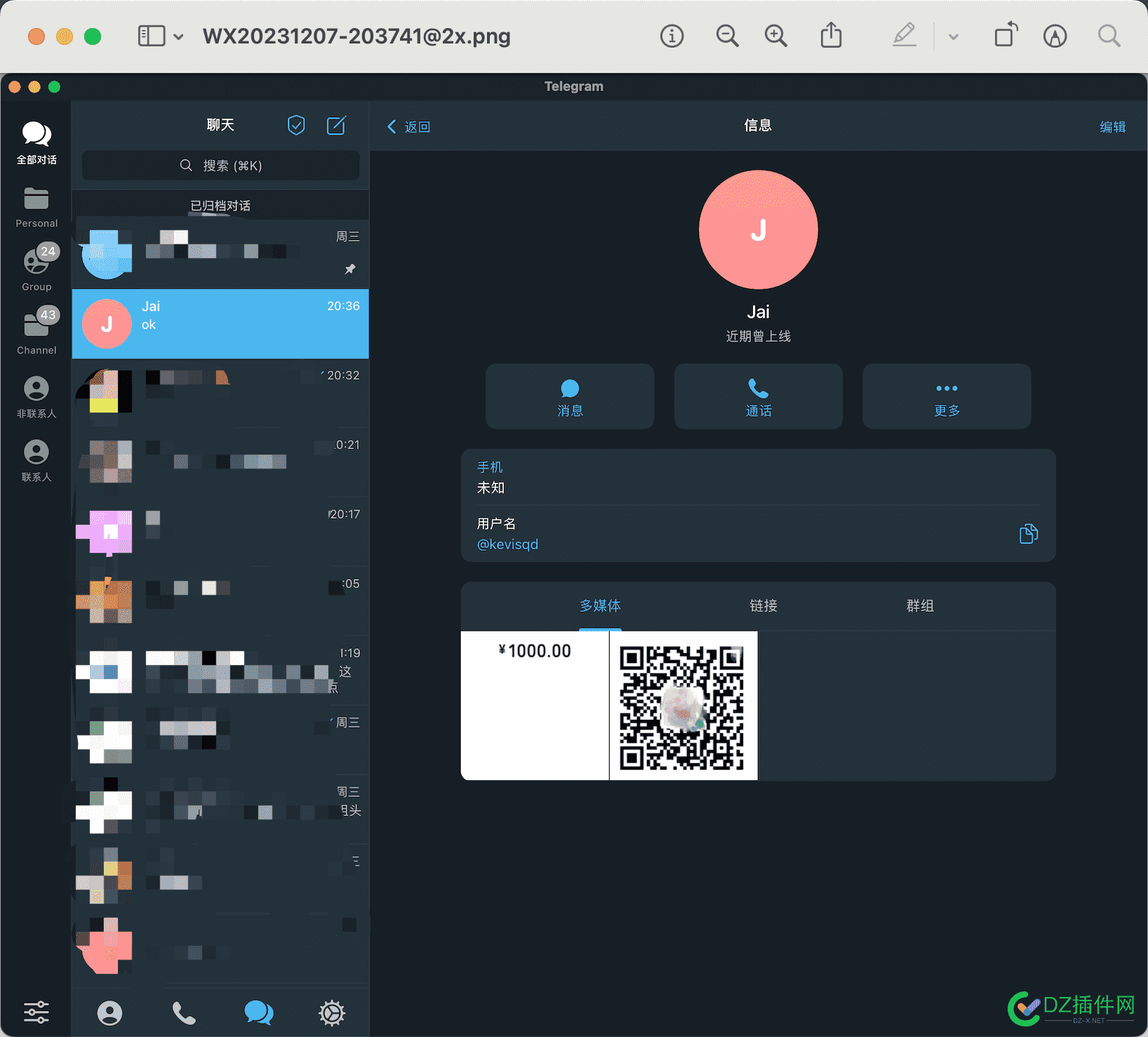Viewport: 1148px width, 1037px height.
Task: Open the 联系人 contacts folder
Action: point(36,460)
